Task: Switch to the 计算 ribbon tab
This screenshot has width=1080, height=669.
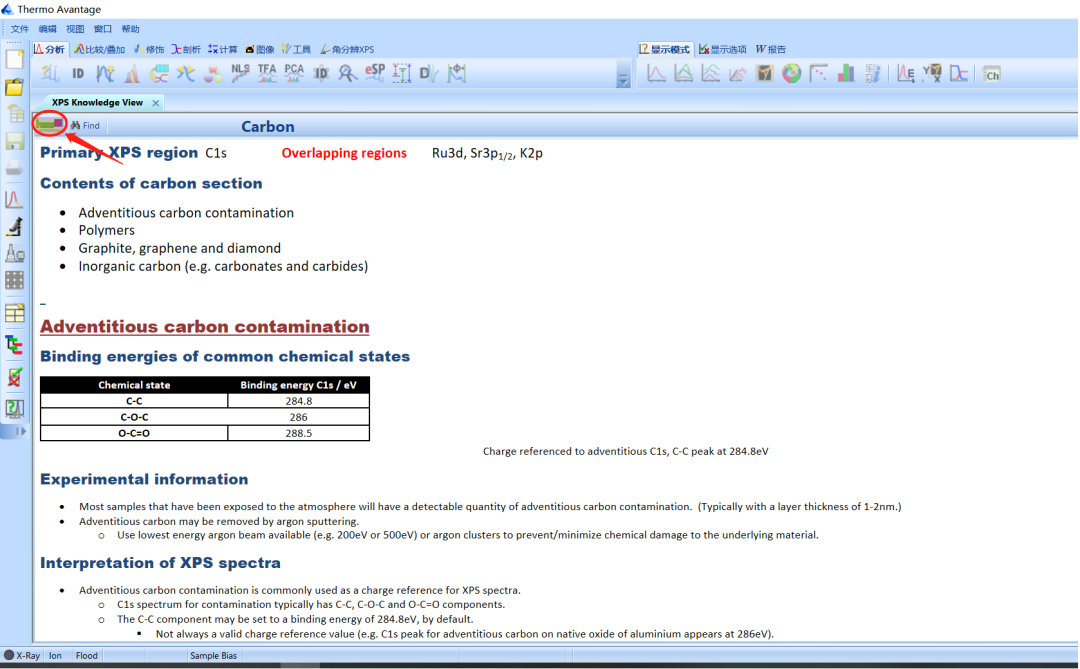Action: coord(222,50)
